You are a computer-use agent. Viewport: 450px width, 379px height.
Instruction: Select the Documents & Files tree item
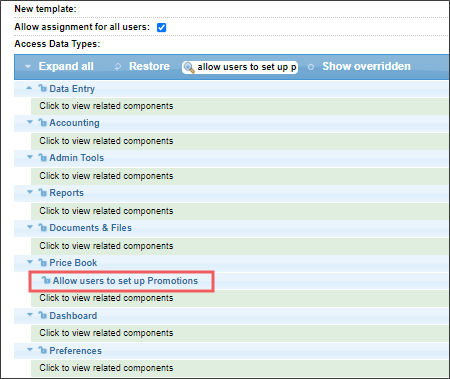90,228
